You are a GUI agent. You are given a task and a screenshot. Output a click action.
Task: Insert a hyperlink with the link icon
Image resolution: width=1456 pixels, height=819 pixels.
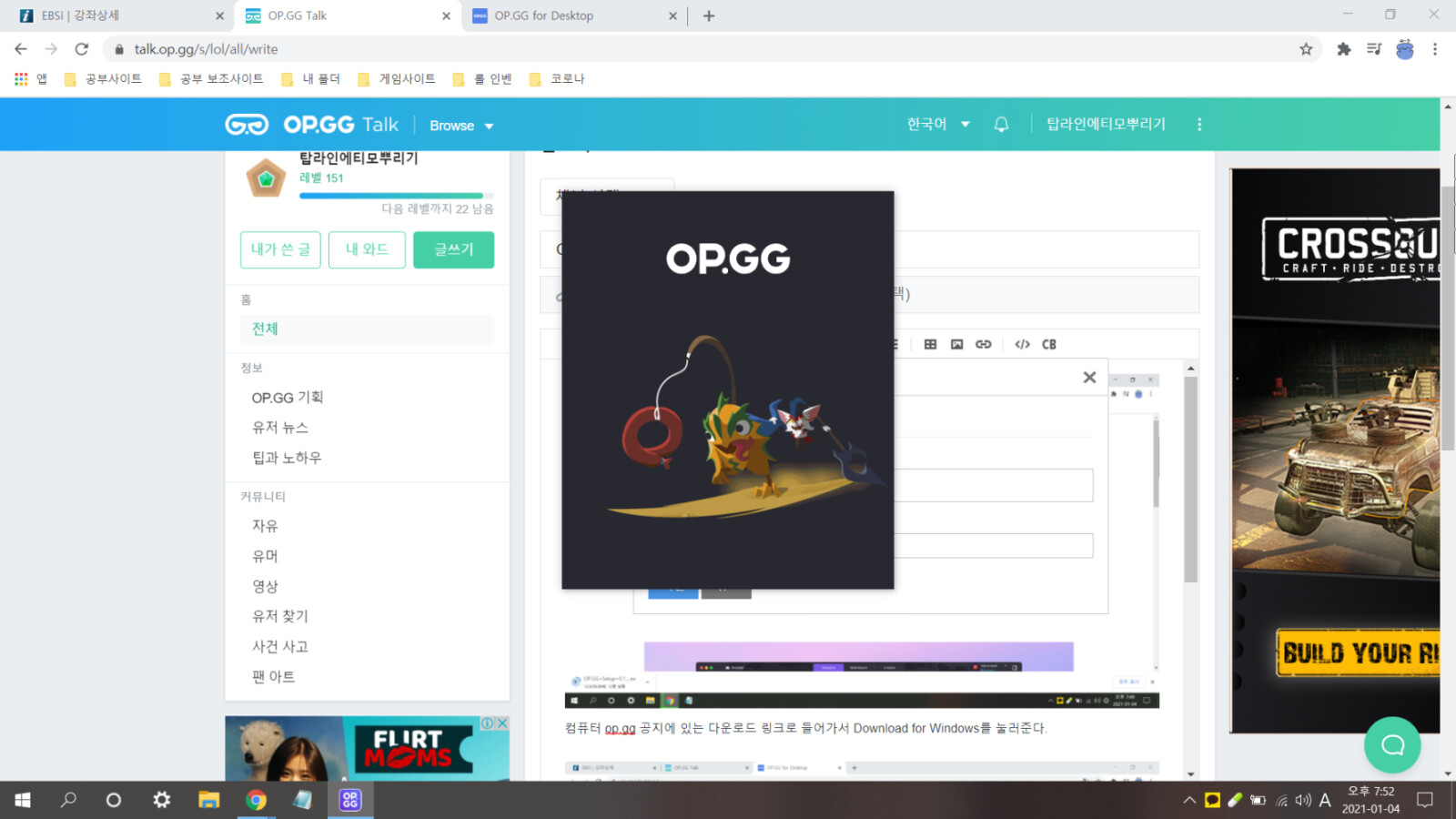coord(983,344)
